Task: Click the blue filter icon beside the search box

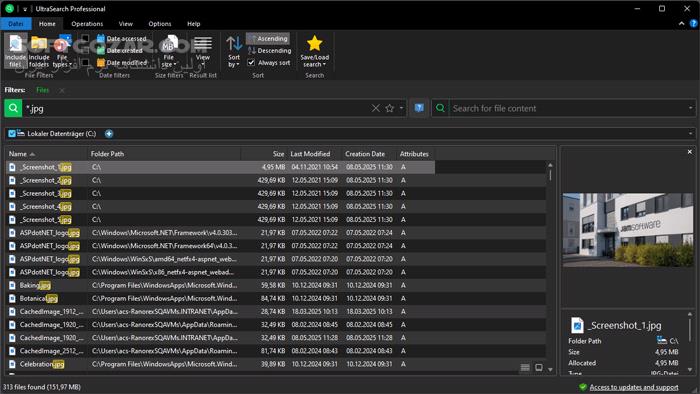Action: (x=419, y=108)
